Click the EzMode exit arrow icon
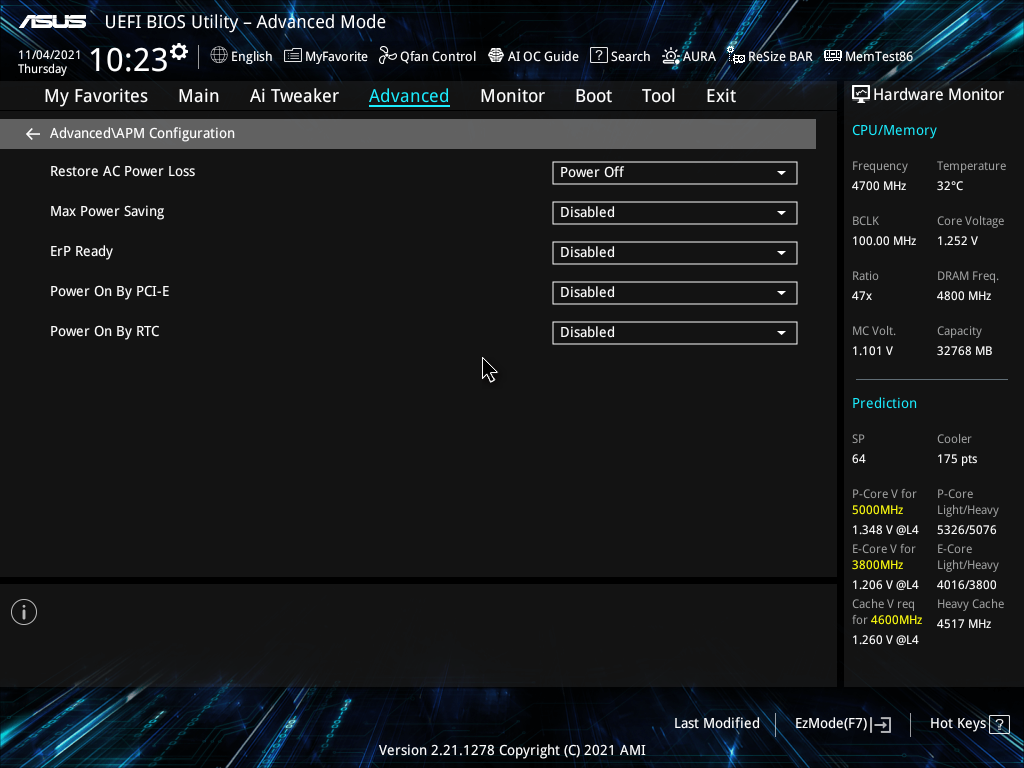The image size is (1024, 768). pos(881,724)
